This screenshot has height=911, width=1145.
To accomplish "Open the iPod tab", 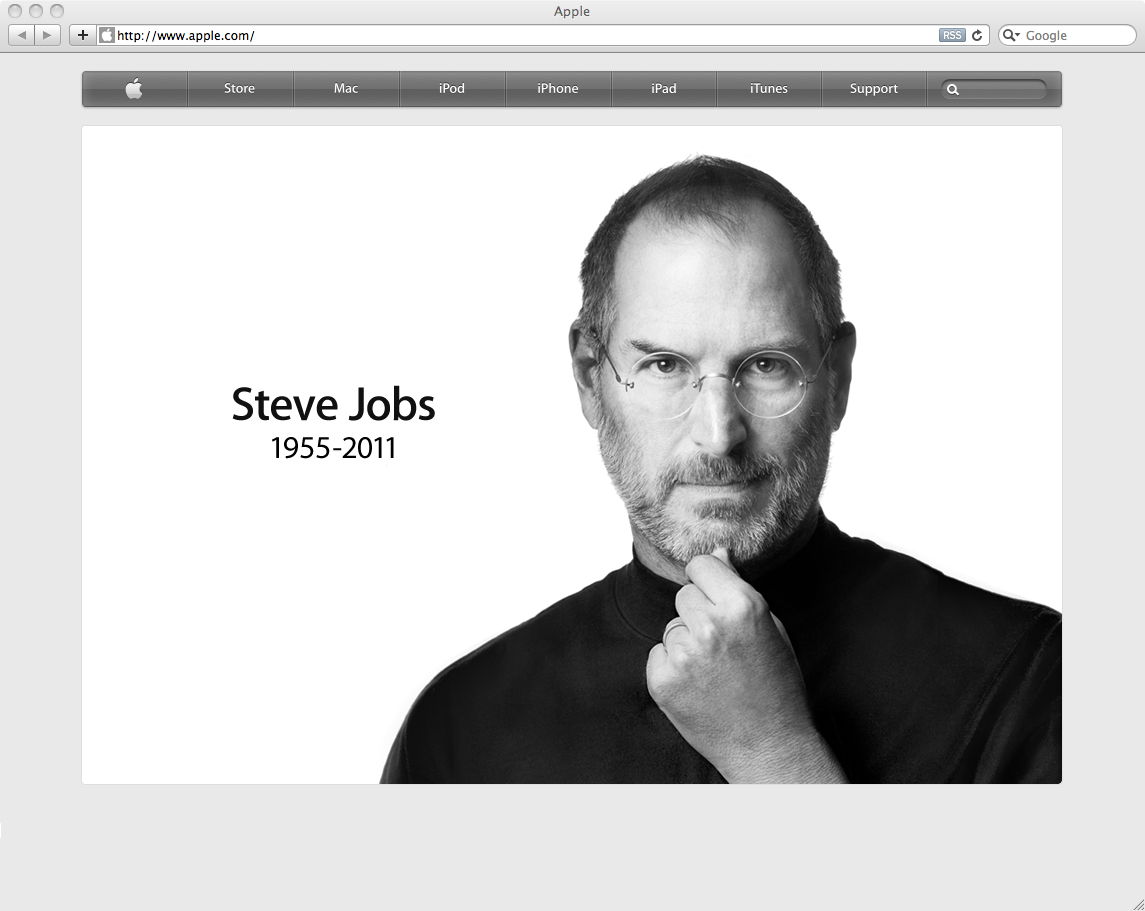I will point(451,88).
